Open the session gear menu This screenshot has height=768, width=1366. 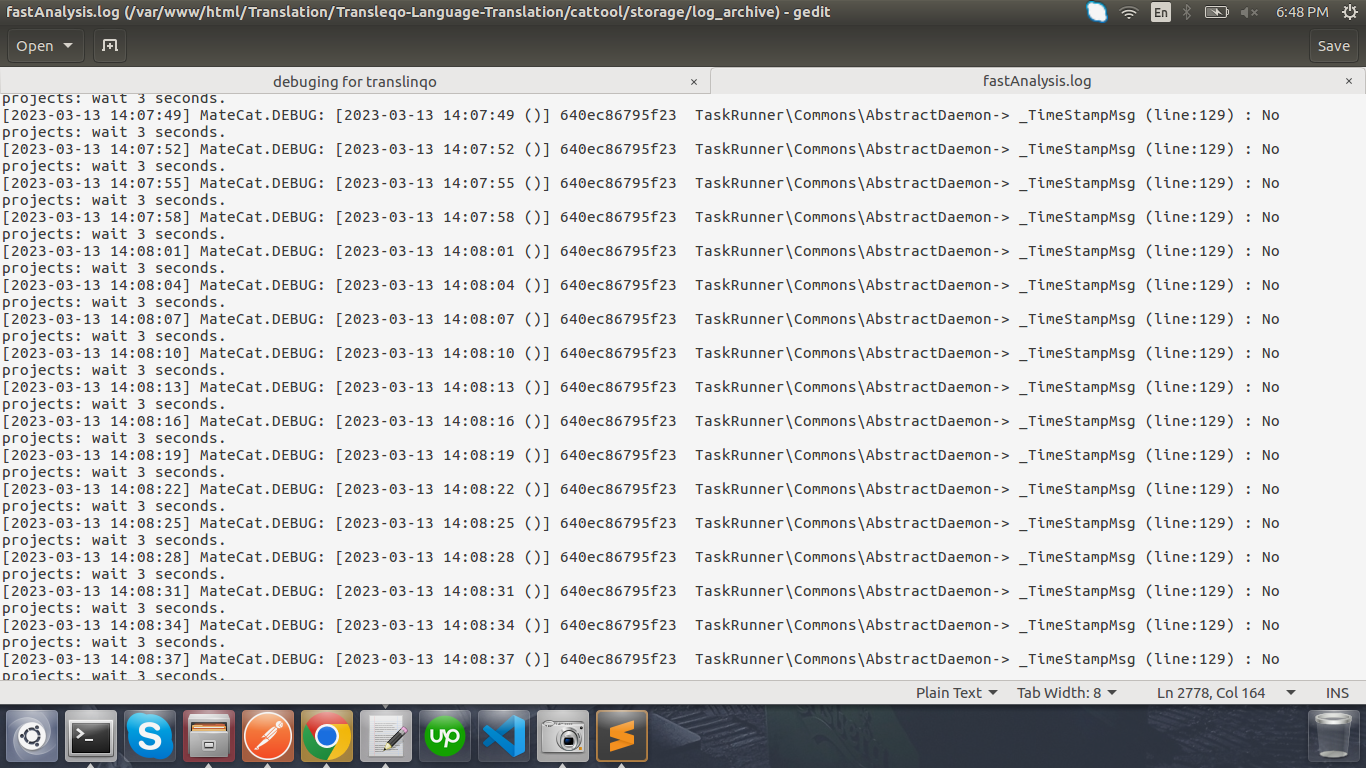[1350, 12]
